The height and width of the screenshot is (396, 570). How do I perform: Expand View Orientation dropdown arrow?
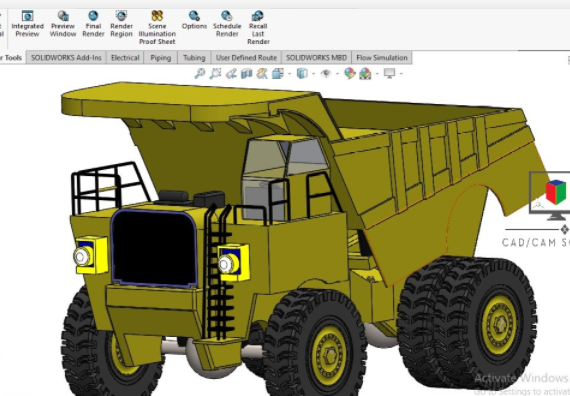click(290, 74)
